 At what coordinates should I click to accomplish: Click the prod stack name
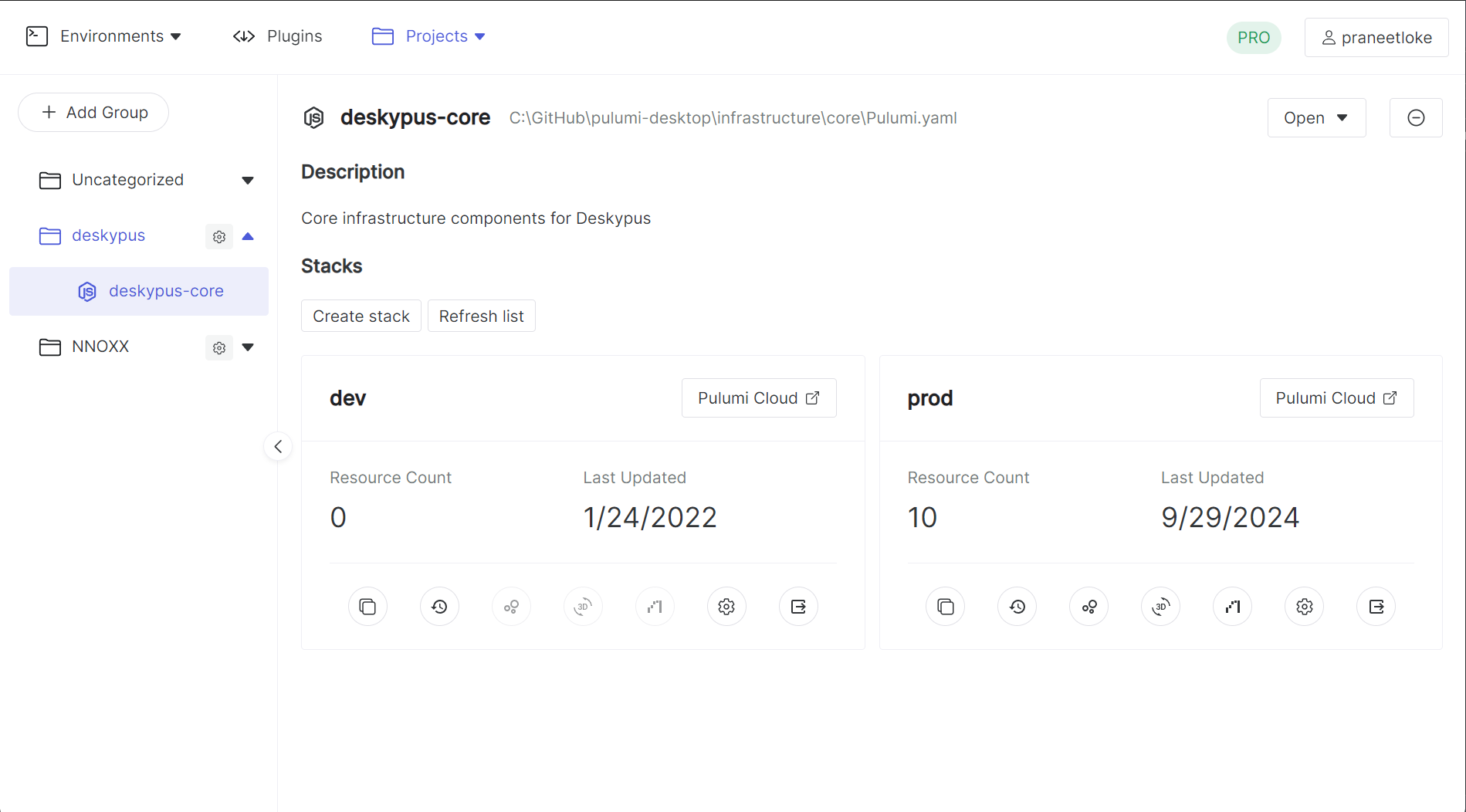pos(930,399)
